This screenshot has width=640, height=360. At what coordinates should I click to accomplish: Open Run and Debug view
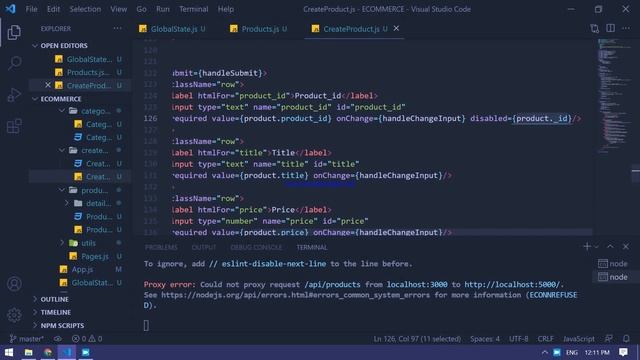pyautogui.click(x=14, y=95)
